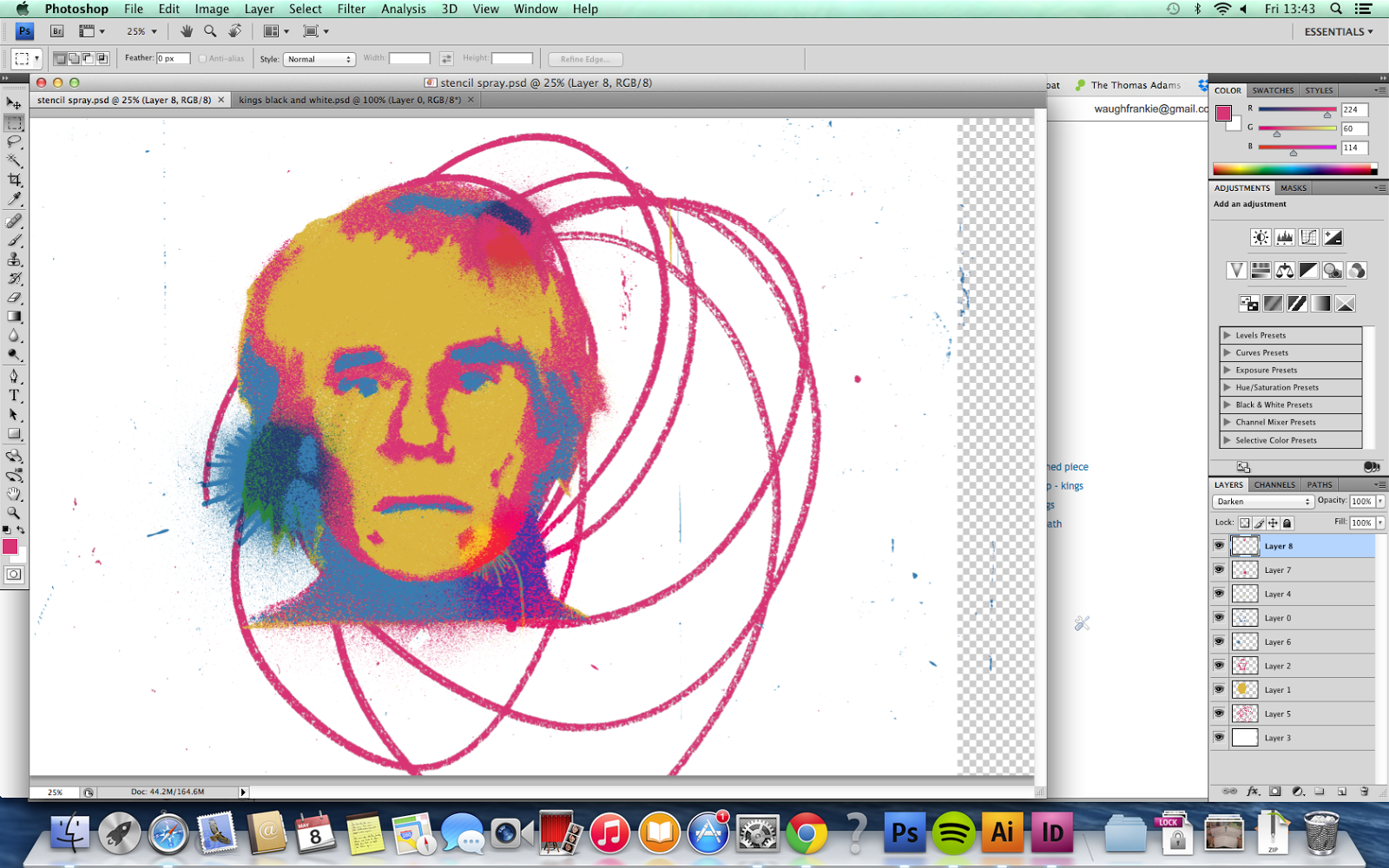Click the Refine Edge button
The width and height of the screenshot is (1389, 868).
coord(585,59)
